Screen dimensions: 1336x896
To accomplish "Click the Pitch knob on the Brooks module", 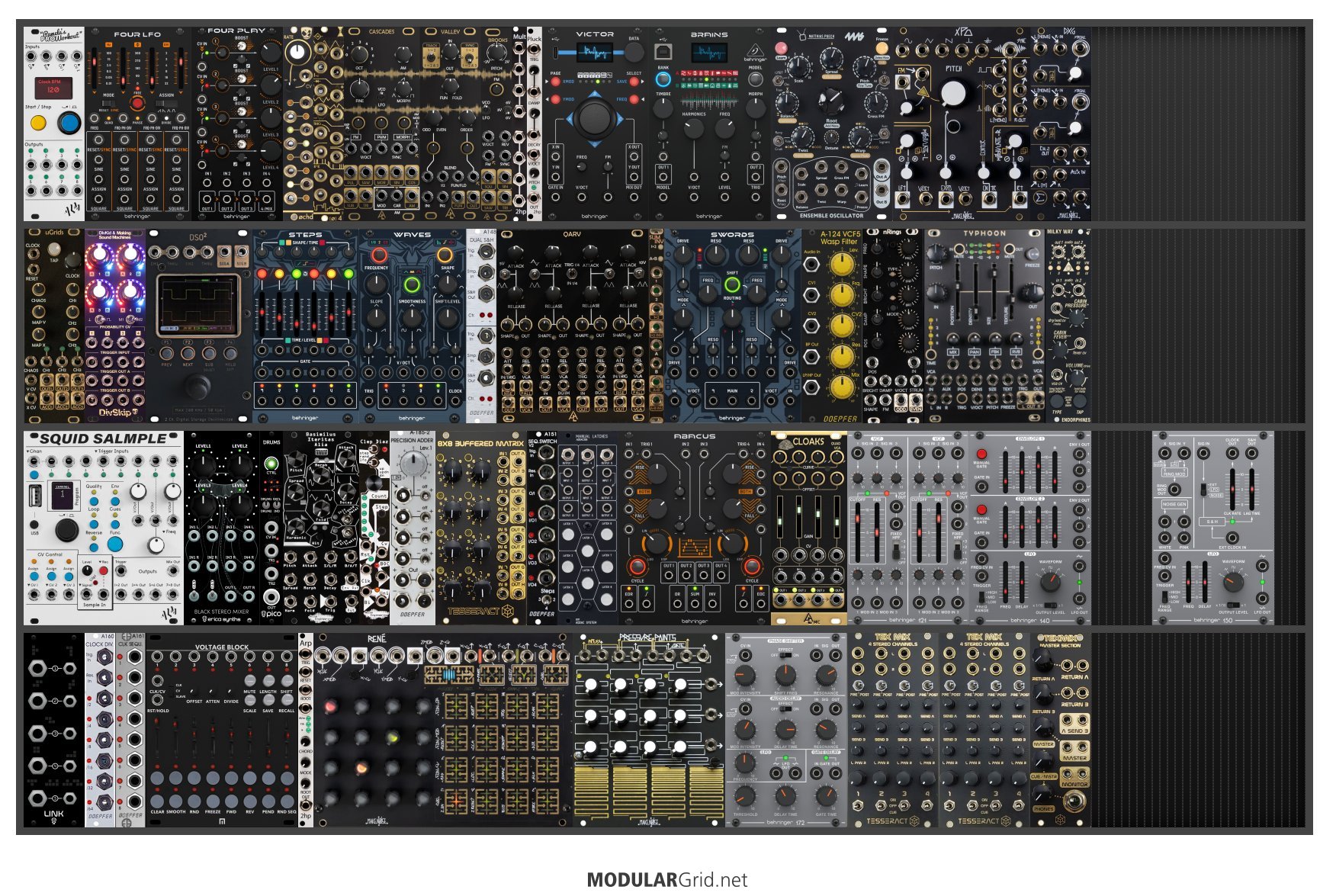I will tap(496, 52).
